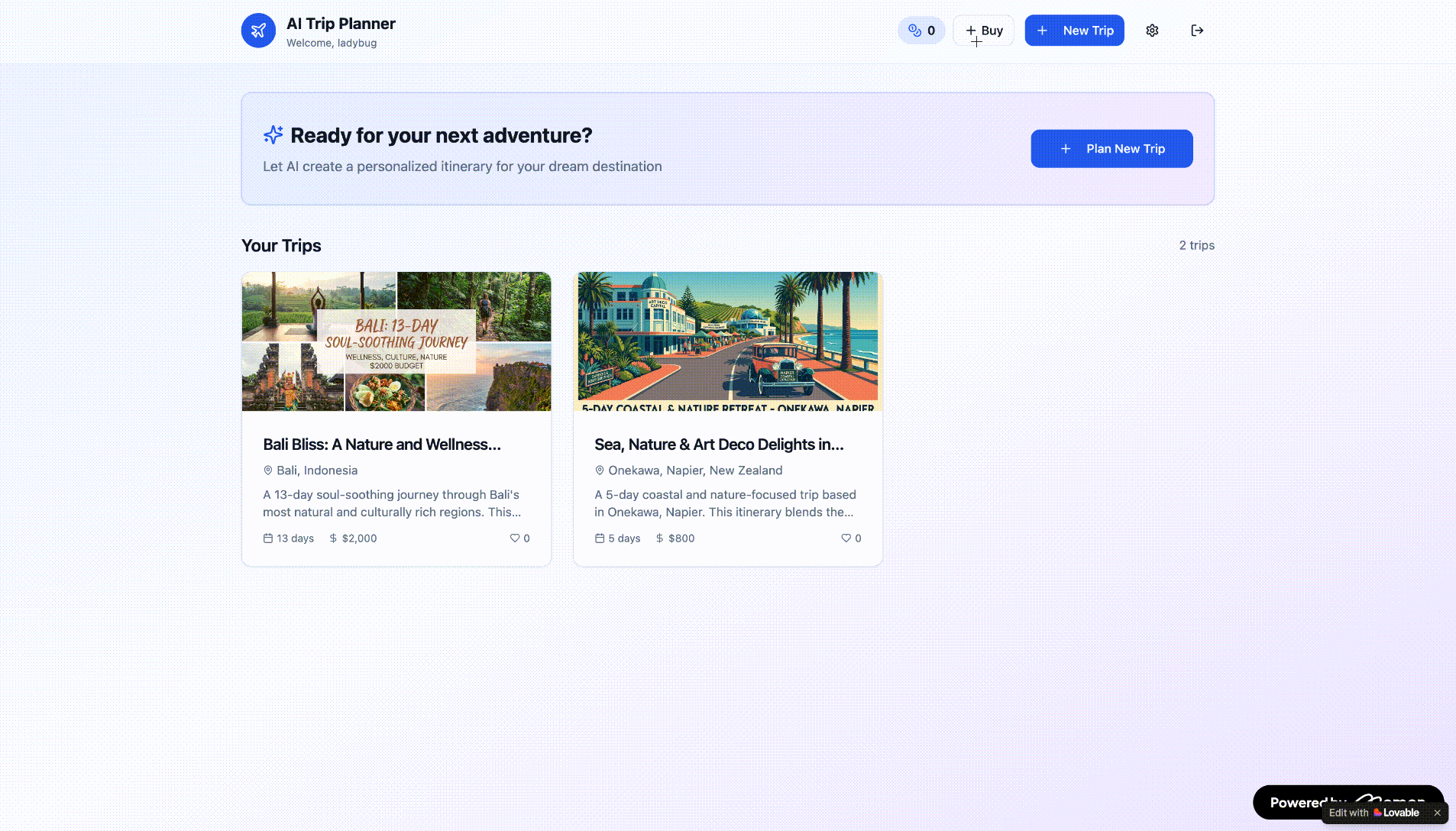Click the Buy button

(983, 31)
